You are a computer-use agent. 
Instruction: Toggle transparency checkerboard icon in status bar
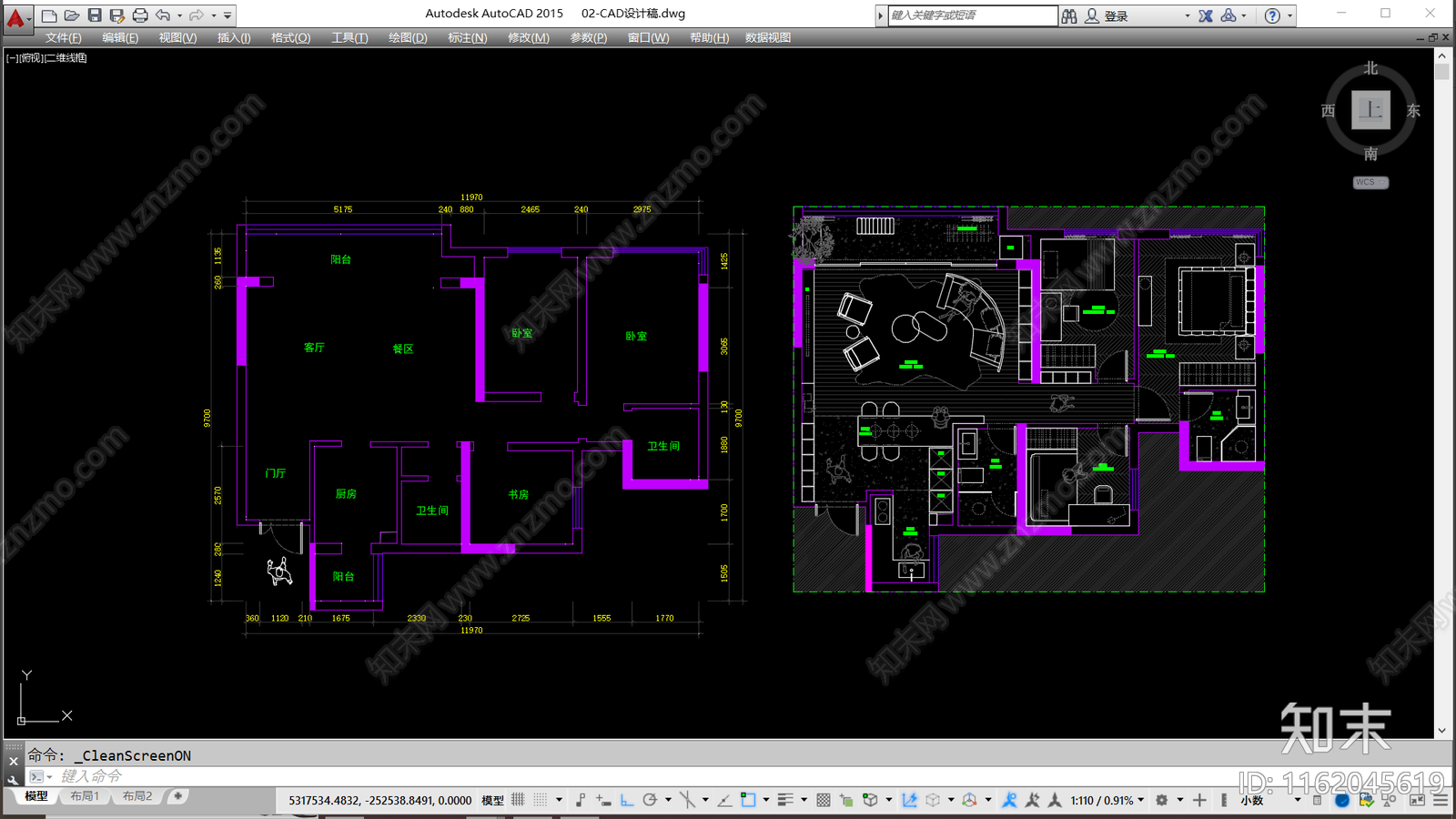tap(824, 800)
